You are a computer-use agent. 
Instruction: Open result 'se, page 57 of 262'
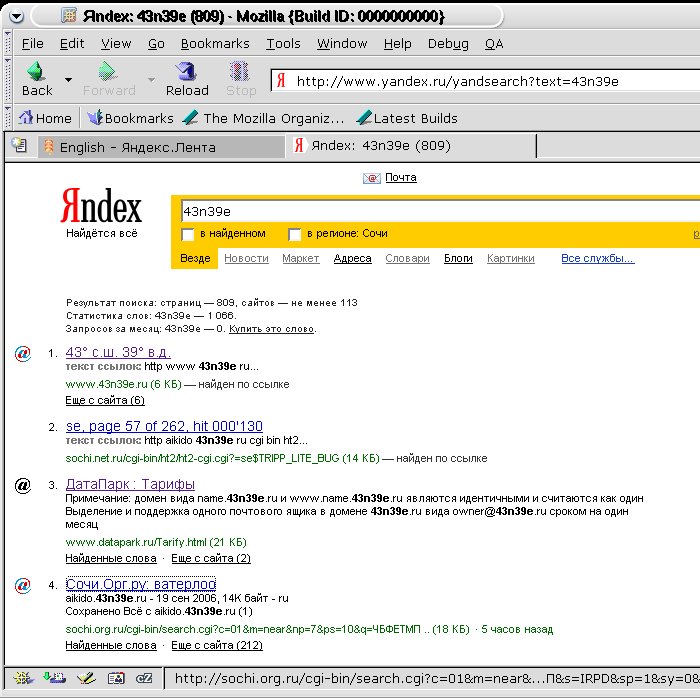point(164,426)
